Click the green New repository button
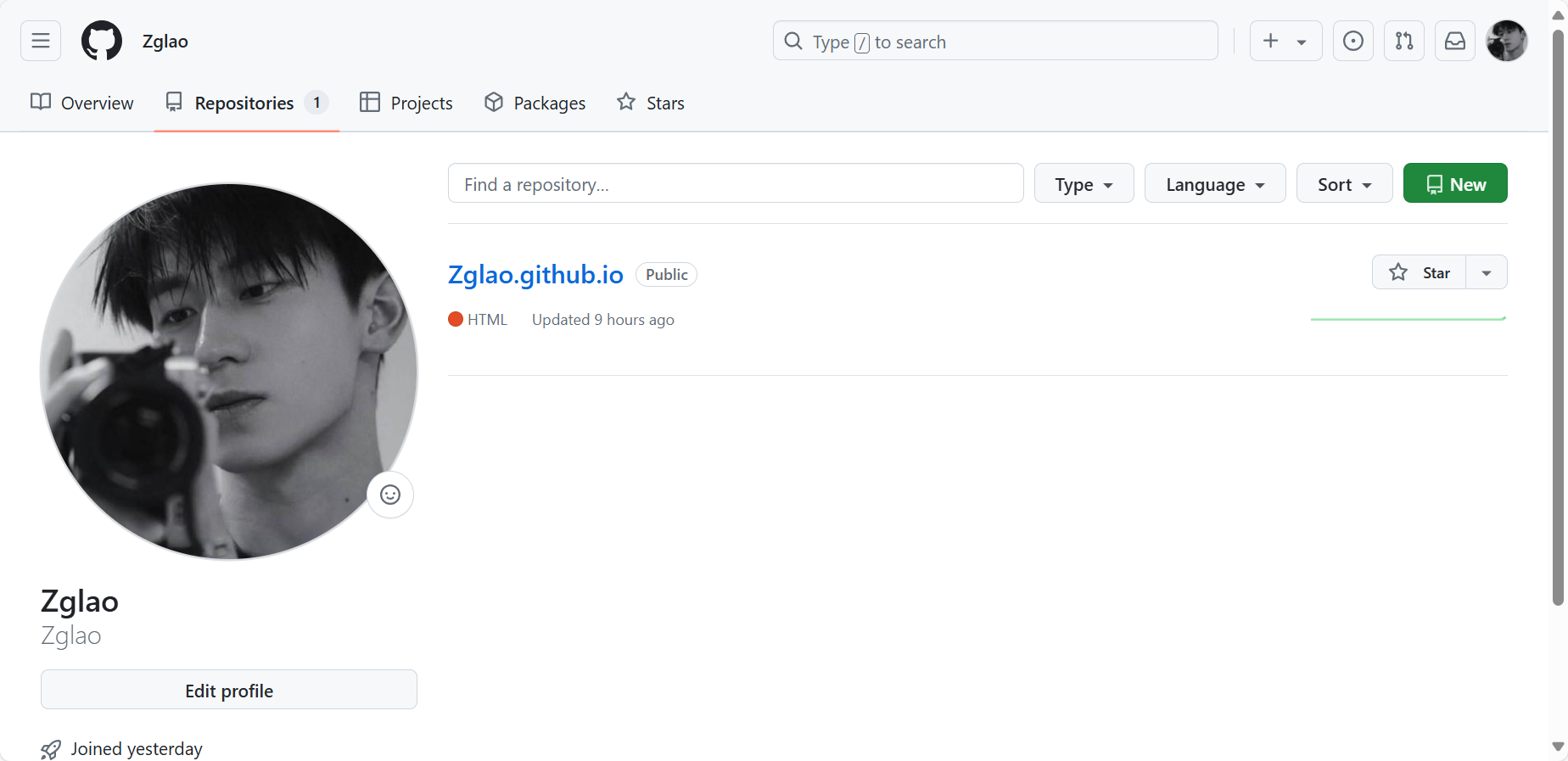This screenshot has width=1568, height=761. click(1455, 183)
